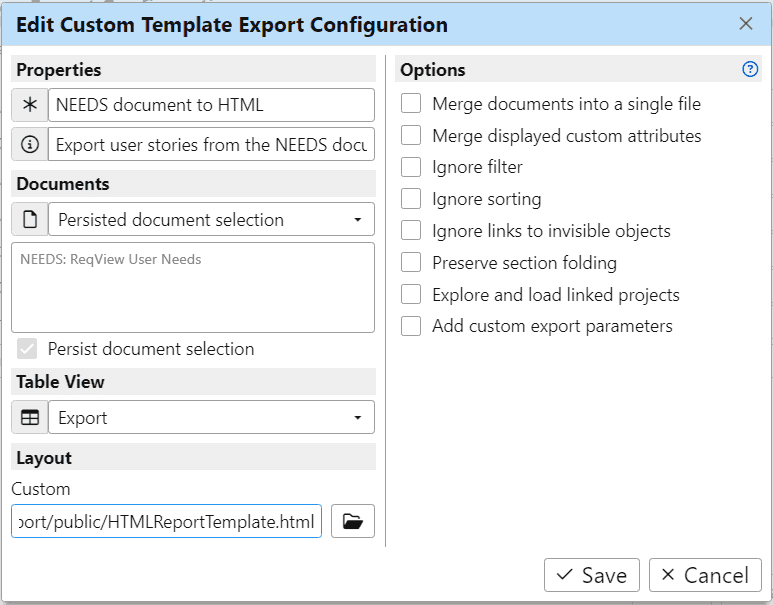773x605 pixels.
Task: Check Explore and load linked projects
Action: pos(411,295)
